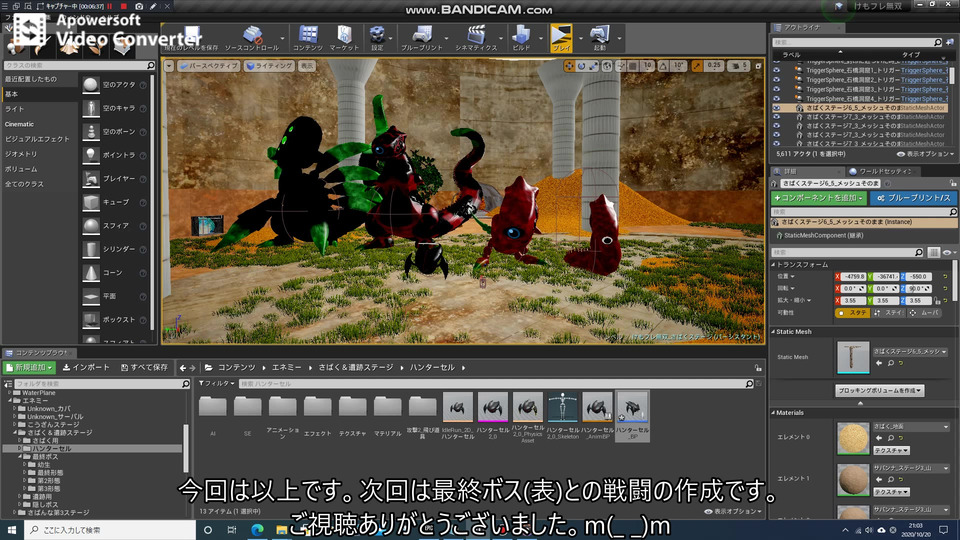Viewport: 960px width, 540px height.
Task: Select StaticMeshComponent (継承) in component list
Action: pyautogui.click(x=823, y=235)
